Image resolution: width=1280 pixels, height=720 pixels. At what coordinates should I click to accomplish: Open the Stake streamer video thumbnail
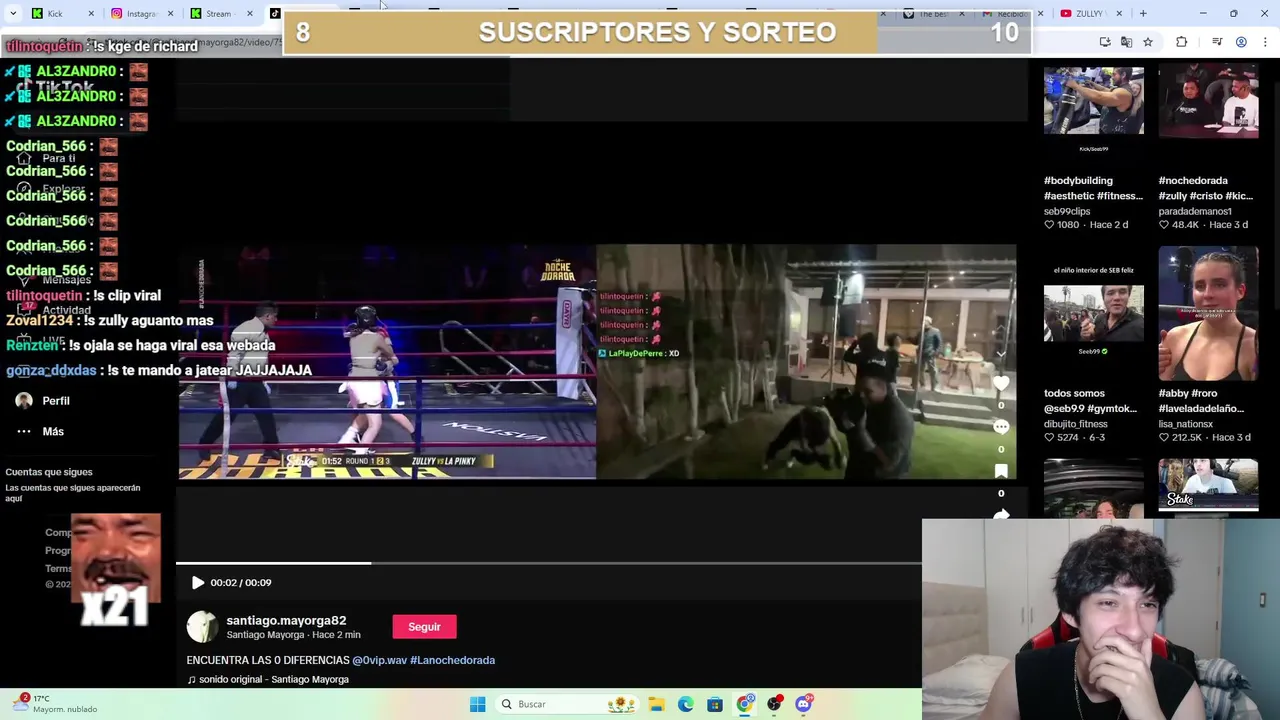[x=1209, y=486]
